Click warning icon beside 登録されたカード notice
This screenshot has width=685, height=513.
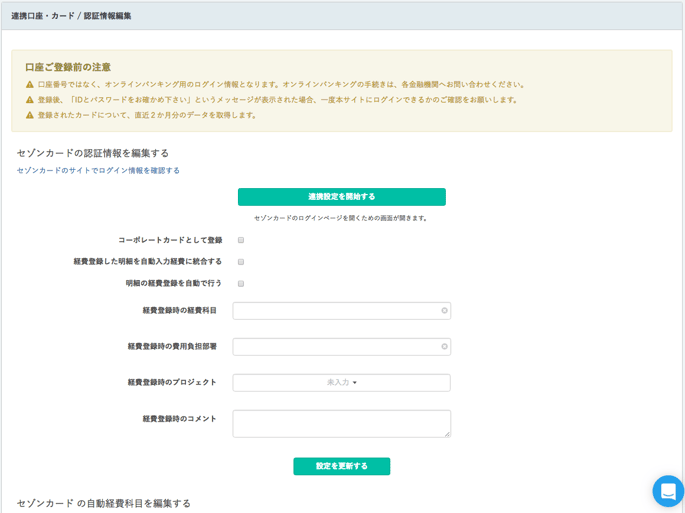30,115
